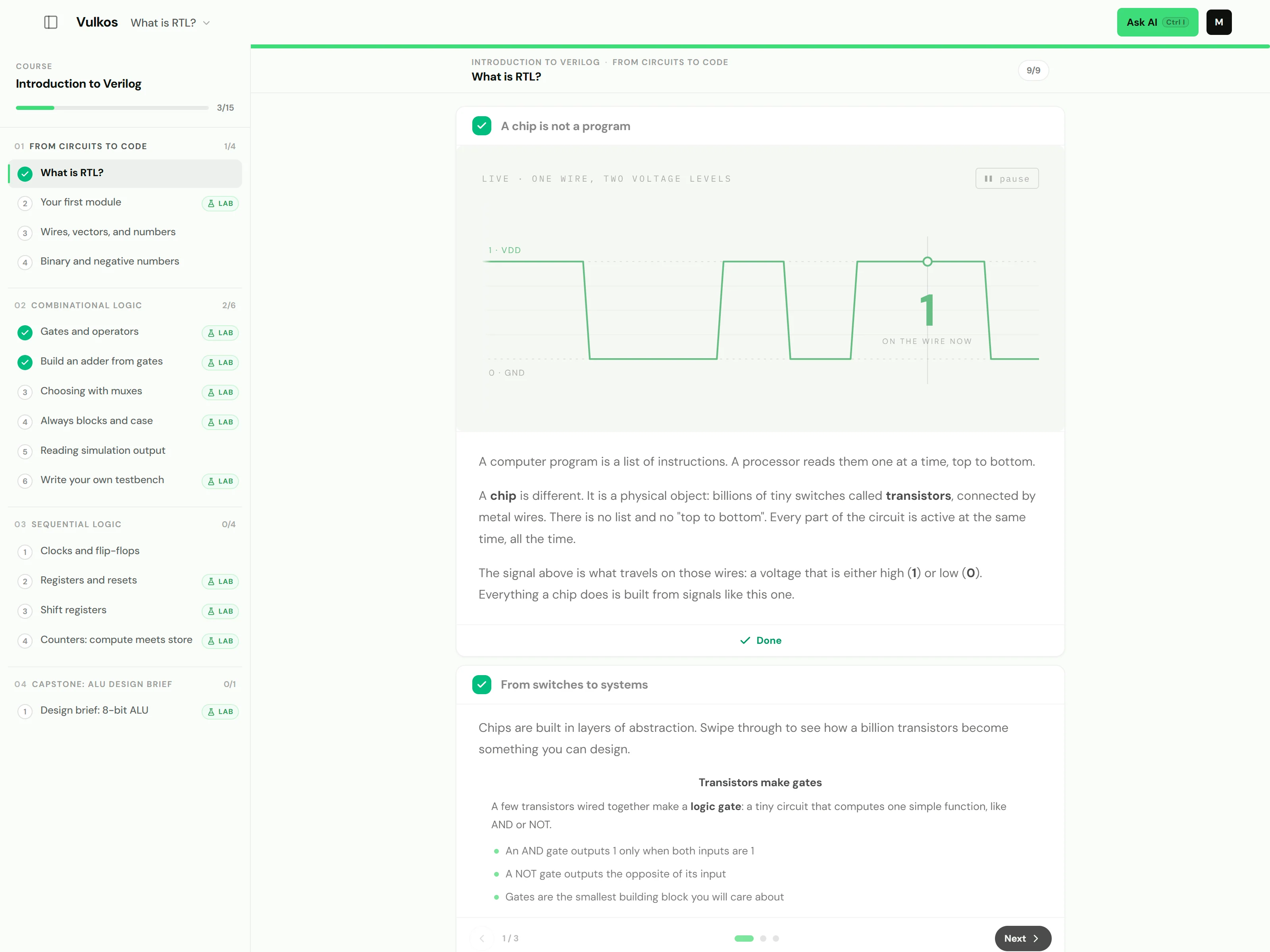1270x952 pixels.
Task: Open Ask AI assistant
Action: pyautogui.click(x=1157, y=22)
